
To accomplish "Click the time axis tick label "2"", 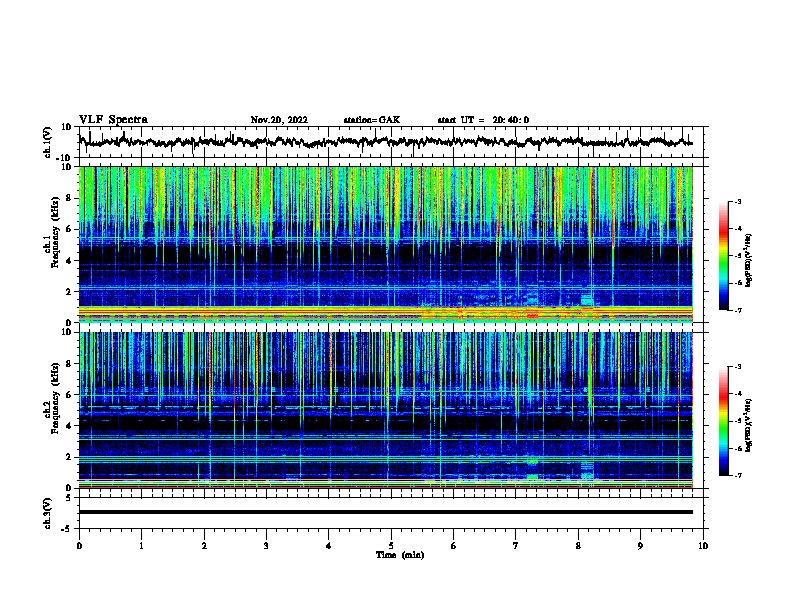I will 204,546.
